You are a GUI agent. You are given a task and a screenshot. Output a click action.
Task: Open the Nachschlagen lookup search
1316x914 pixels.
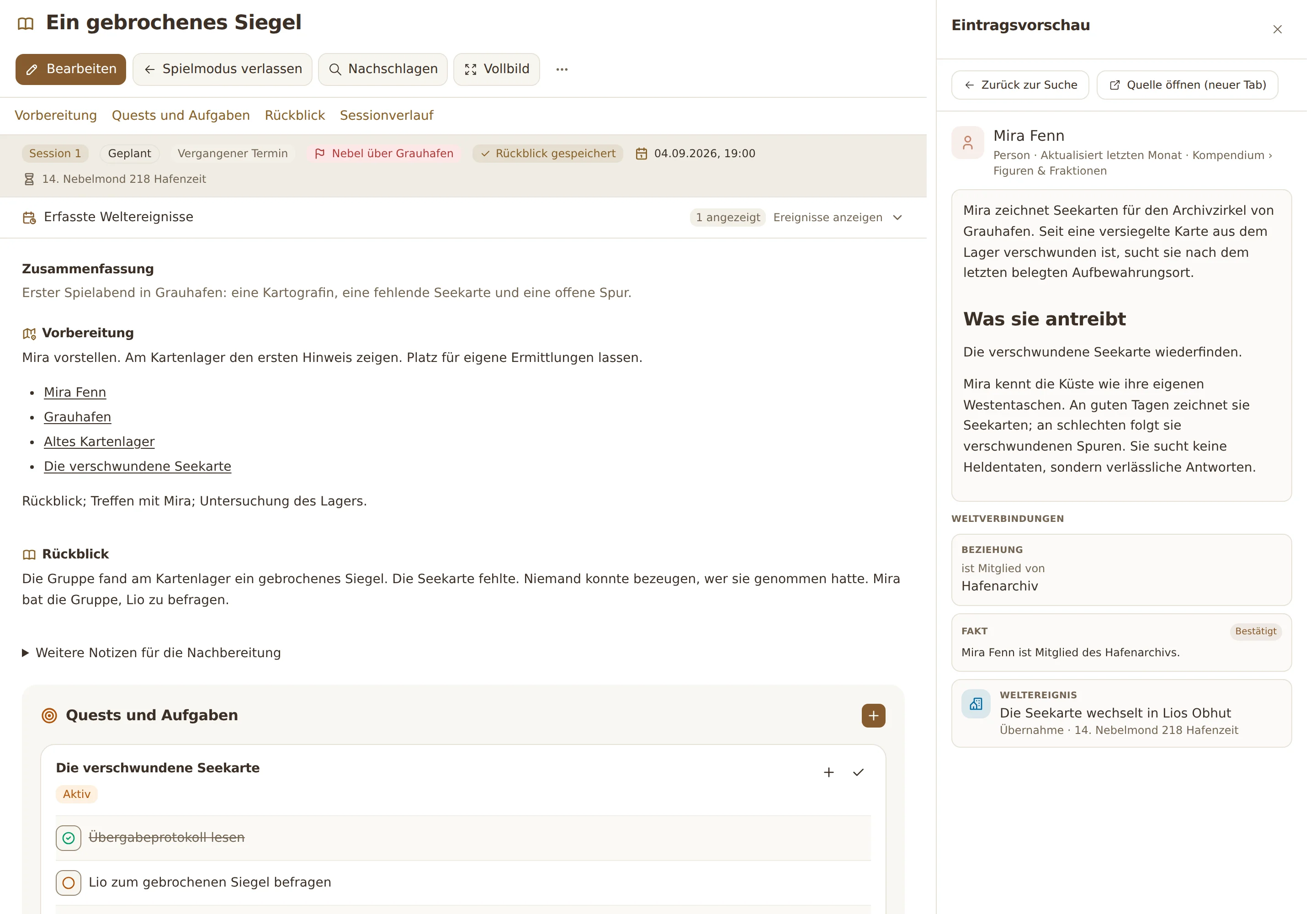(x=382, y=69)
